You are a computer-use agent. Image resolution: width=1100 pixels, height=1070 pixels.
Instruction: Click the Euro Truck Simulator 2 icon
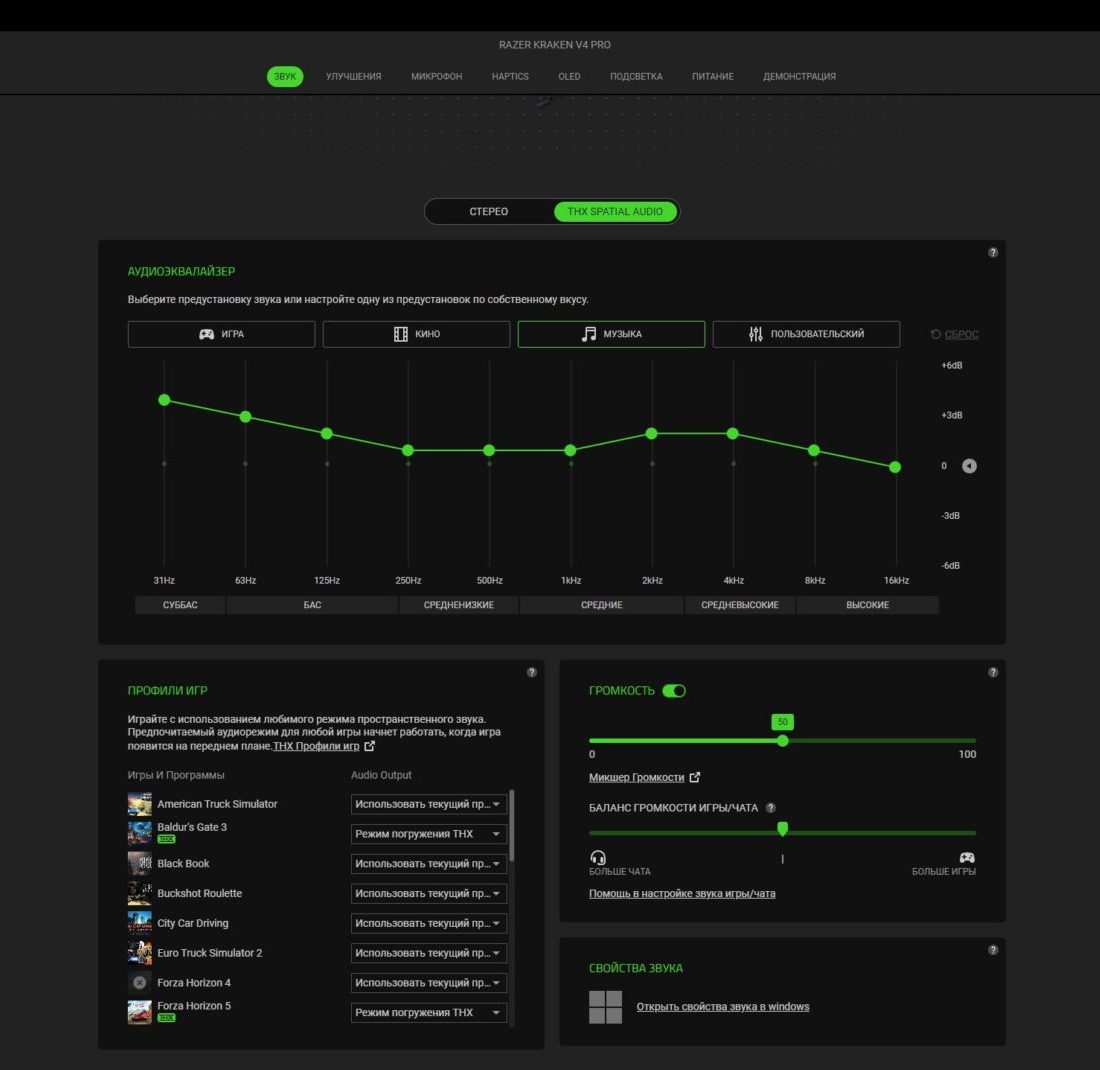coord(140,953)
